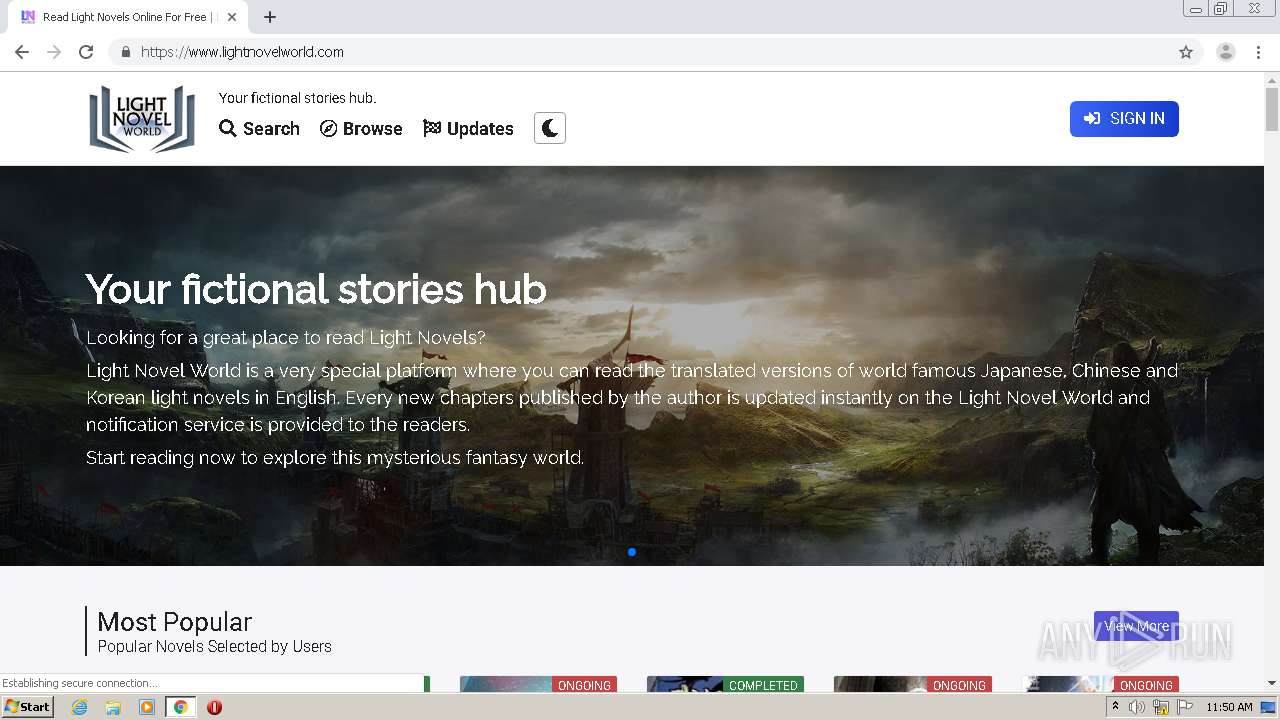Viewport: 1280px width, 720px height.
Task: Select Chrome in the taskbar
Action: pos(180,707)
